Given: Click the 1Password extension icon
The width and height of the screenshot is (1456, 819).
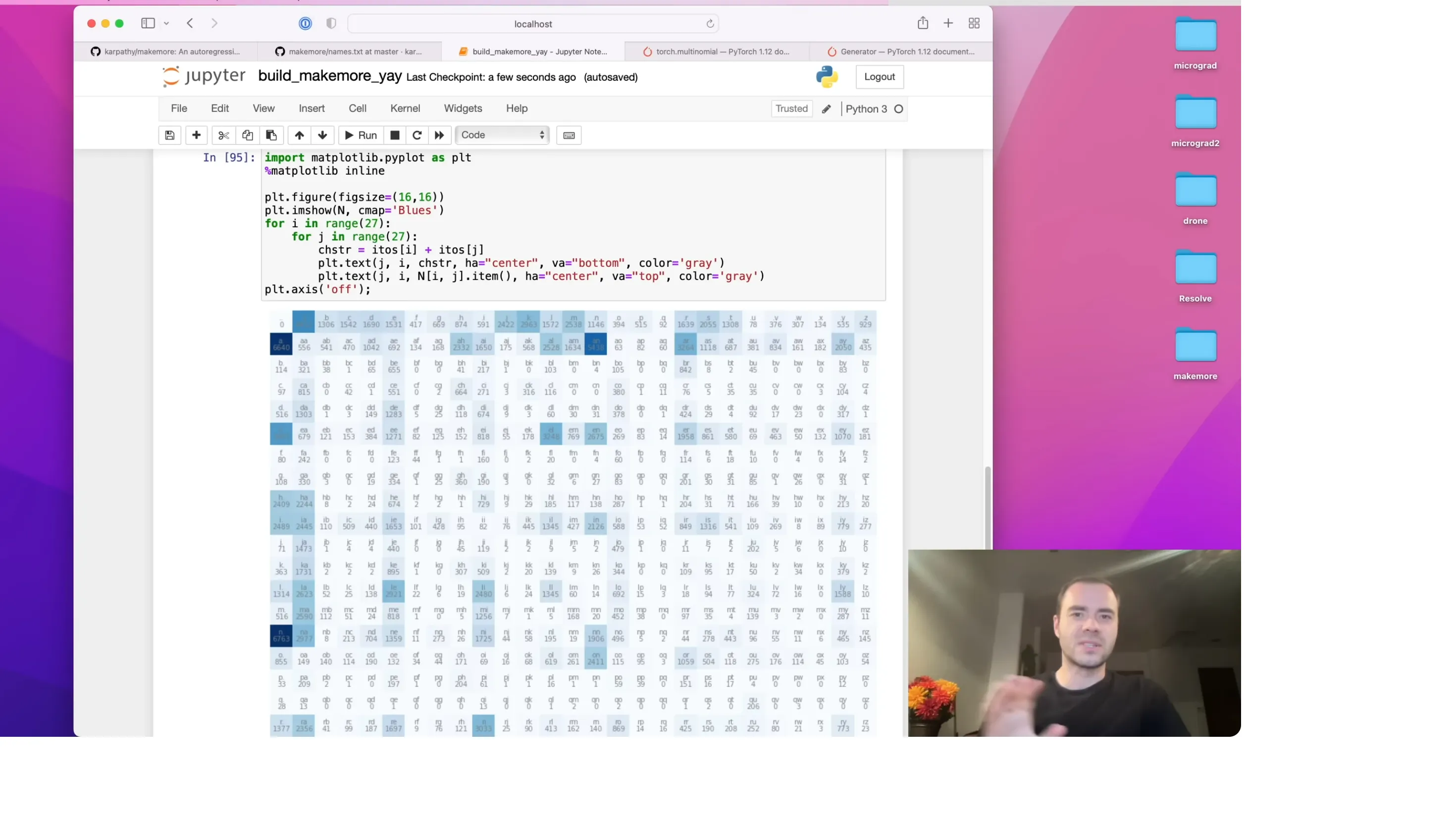Looking at the screenshot, I should 305,23.
